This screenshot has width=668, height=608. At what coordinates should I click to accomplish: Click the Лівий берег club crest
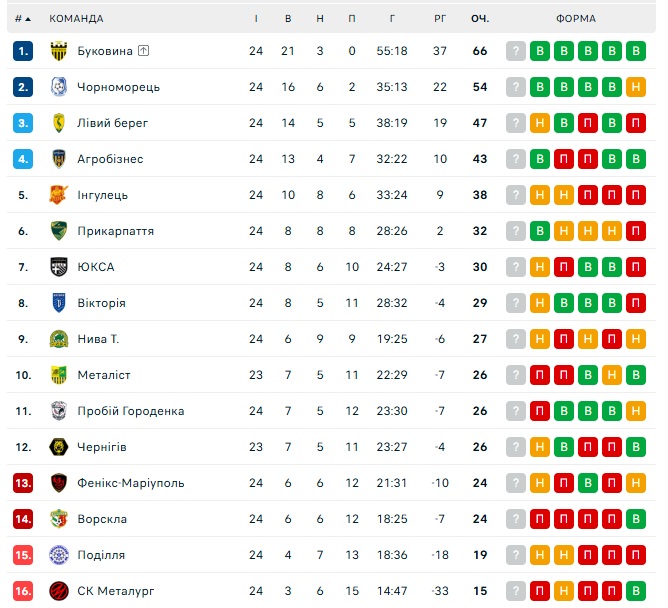[58, 123]
